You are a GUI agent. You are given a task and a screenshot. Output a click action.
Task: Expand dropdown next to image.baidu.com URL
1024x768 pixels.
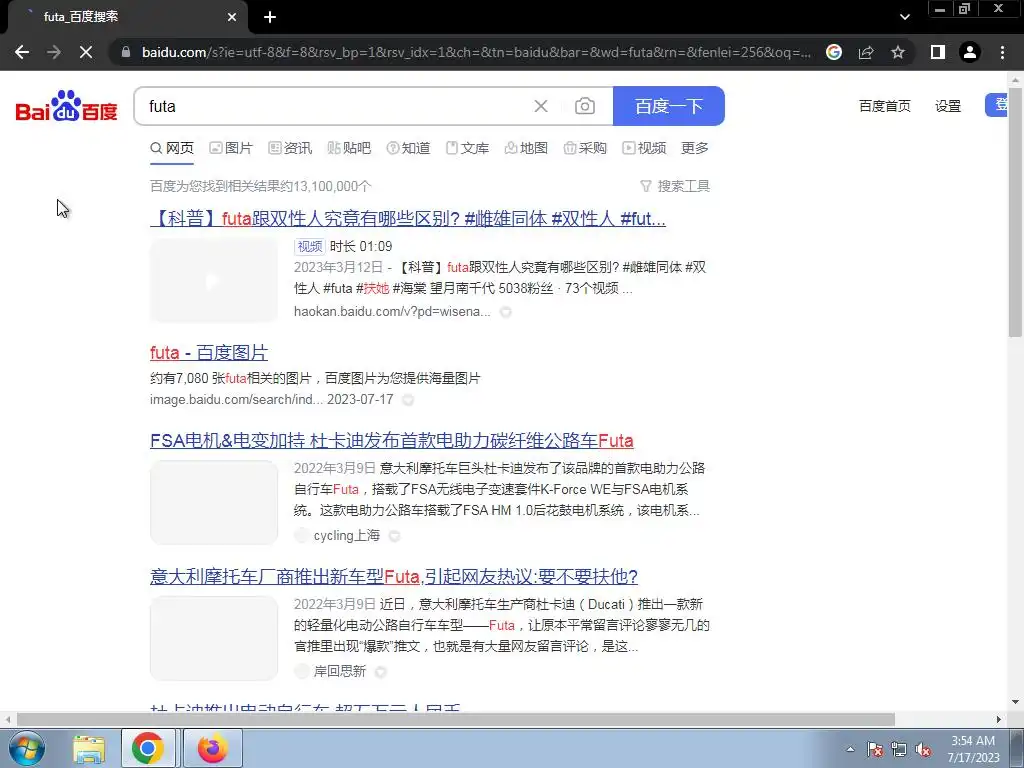coord(408,400)
